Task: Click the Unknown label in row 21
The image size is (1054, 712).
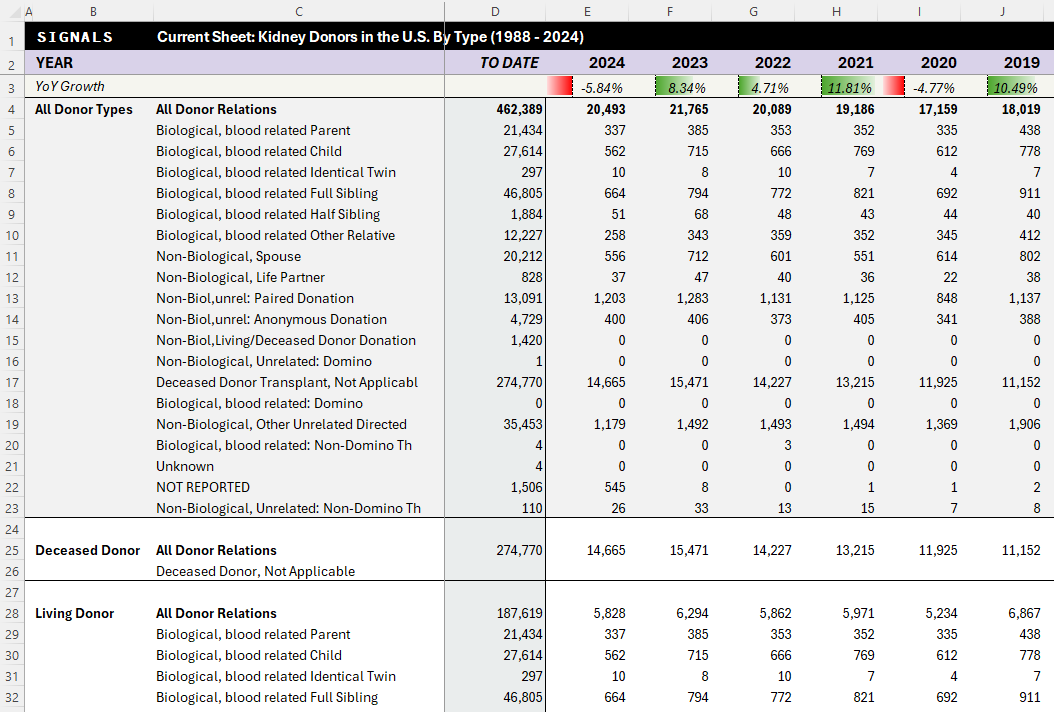Action: coord(185,467)
